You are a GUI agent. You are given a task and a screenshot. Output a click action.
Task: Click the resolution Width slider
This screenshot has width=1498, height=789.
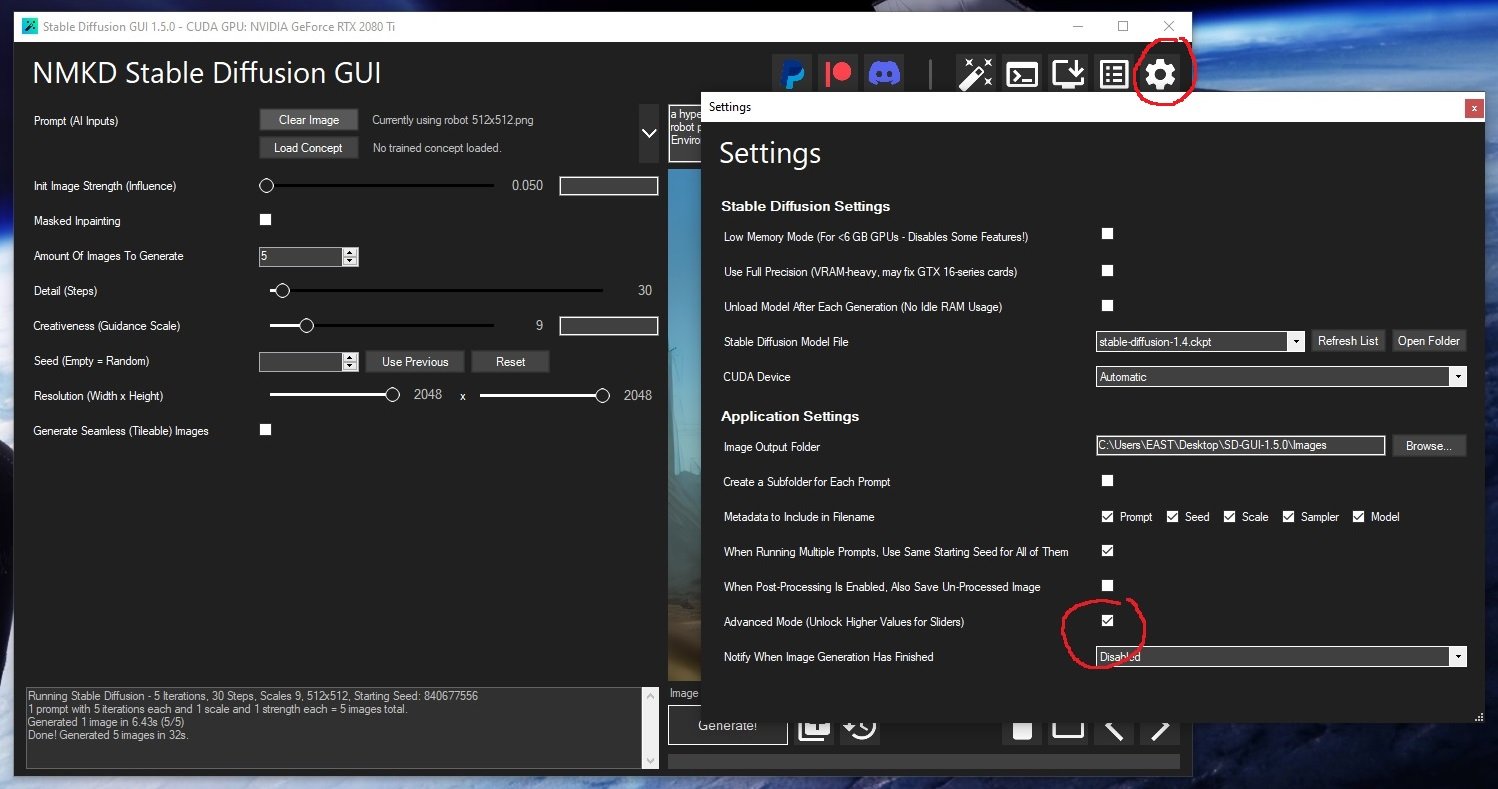pyautogui.click(x=335, y=396)
